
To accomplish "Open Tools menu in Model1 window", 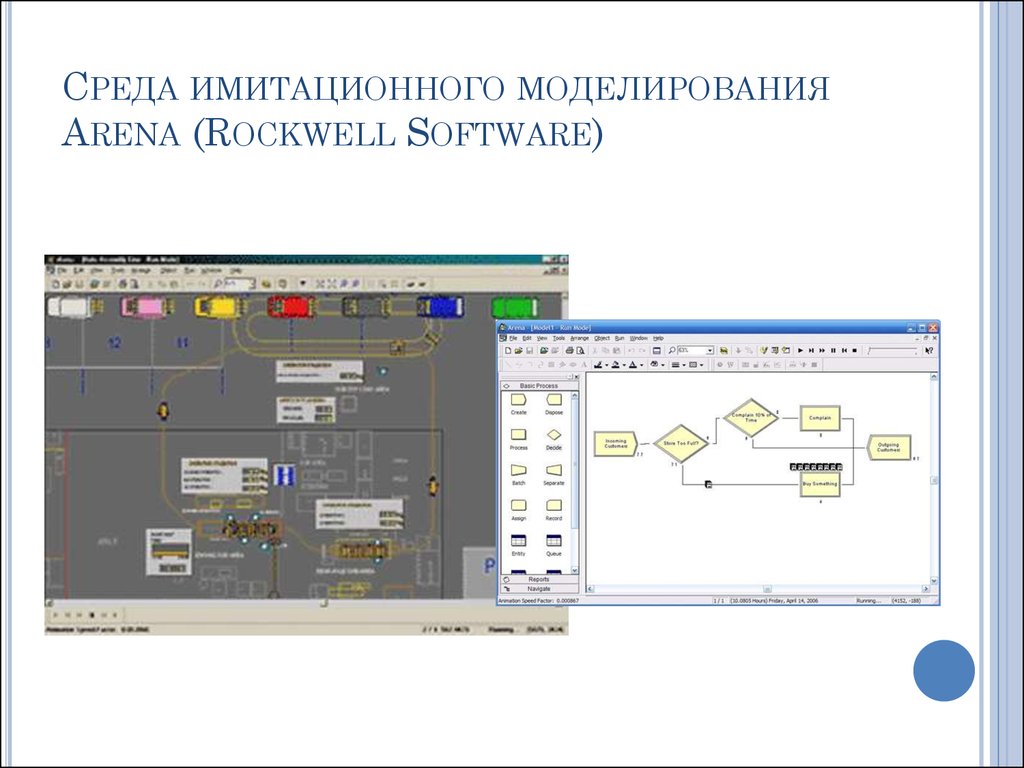I will pos(559,338).
